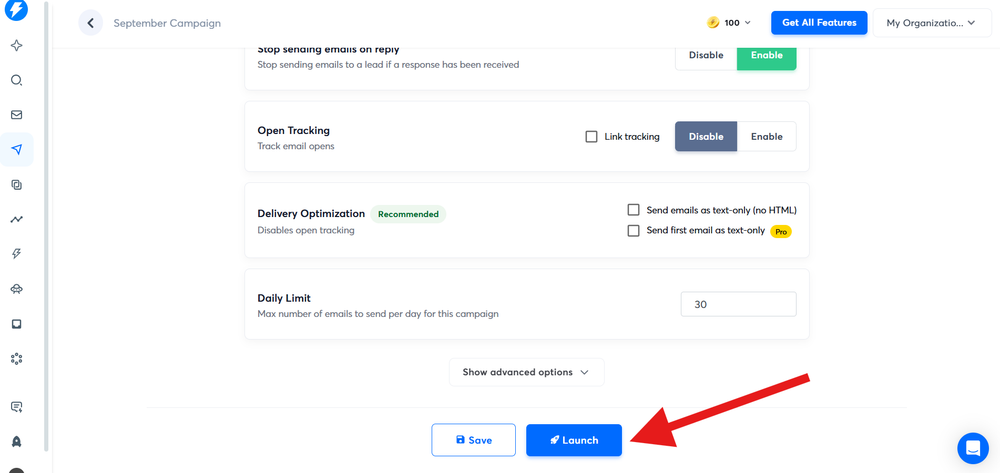
Task: Click the Daily Limit input field
Action: tap(738, 305)
